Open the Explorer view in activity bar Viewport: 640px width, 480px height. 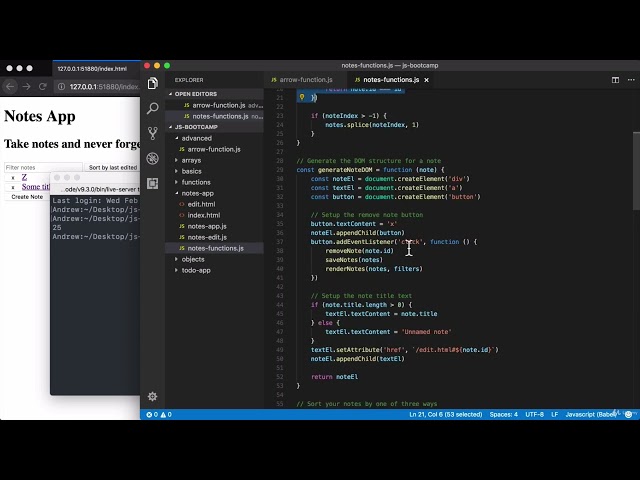pyautogui.click(x=153, y=83)
